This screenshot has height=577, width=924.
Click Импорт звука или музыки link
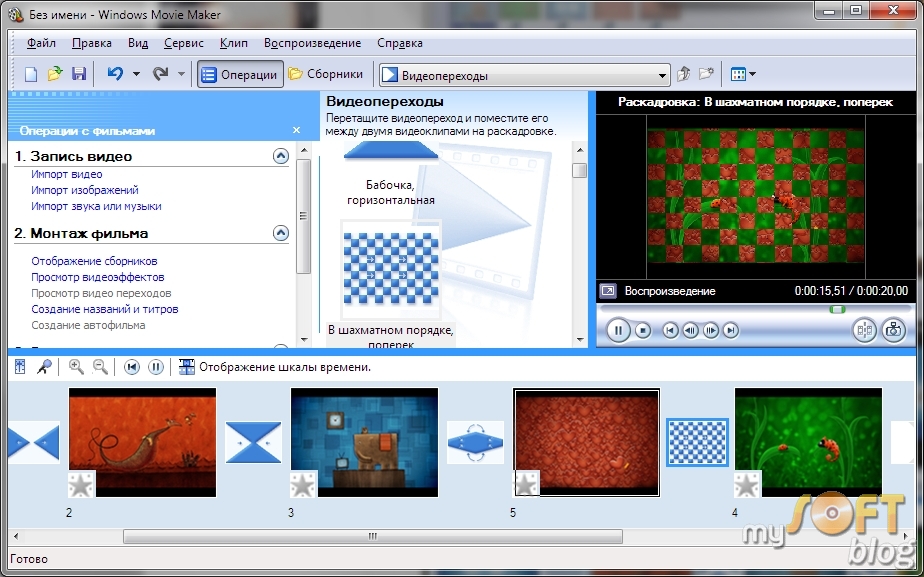click(x=96, y=206)
